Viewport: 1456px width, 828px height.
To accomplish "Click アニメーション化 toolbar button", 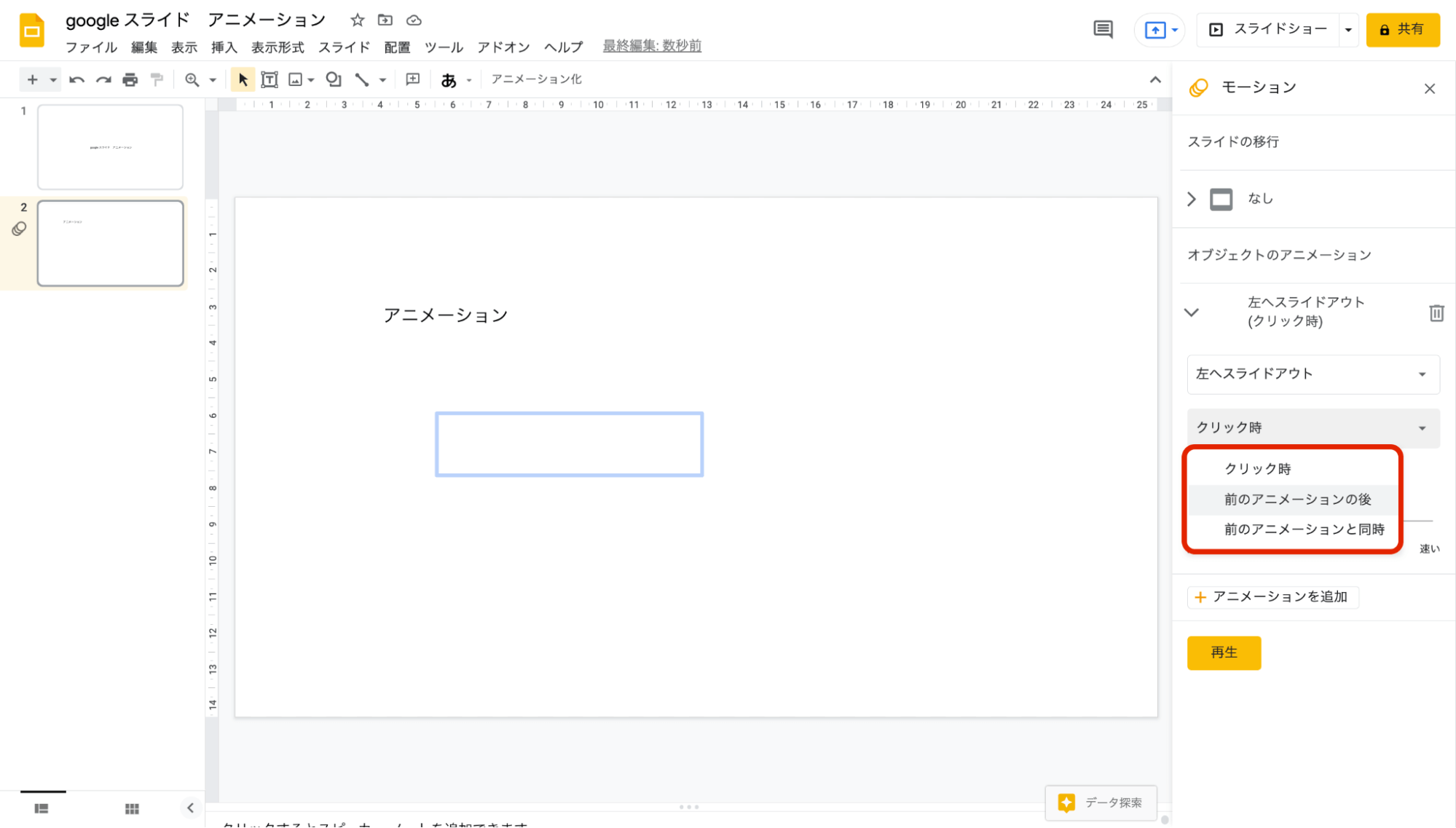I will click(536, 79).
